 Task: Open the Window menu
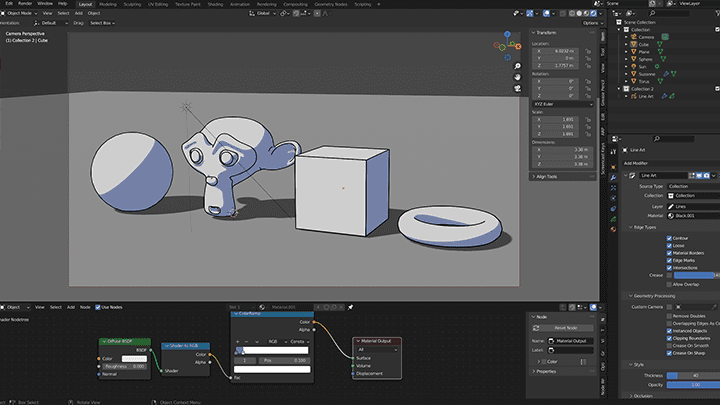45,4
